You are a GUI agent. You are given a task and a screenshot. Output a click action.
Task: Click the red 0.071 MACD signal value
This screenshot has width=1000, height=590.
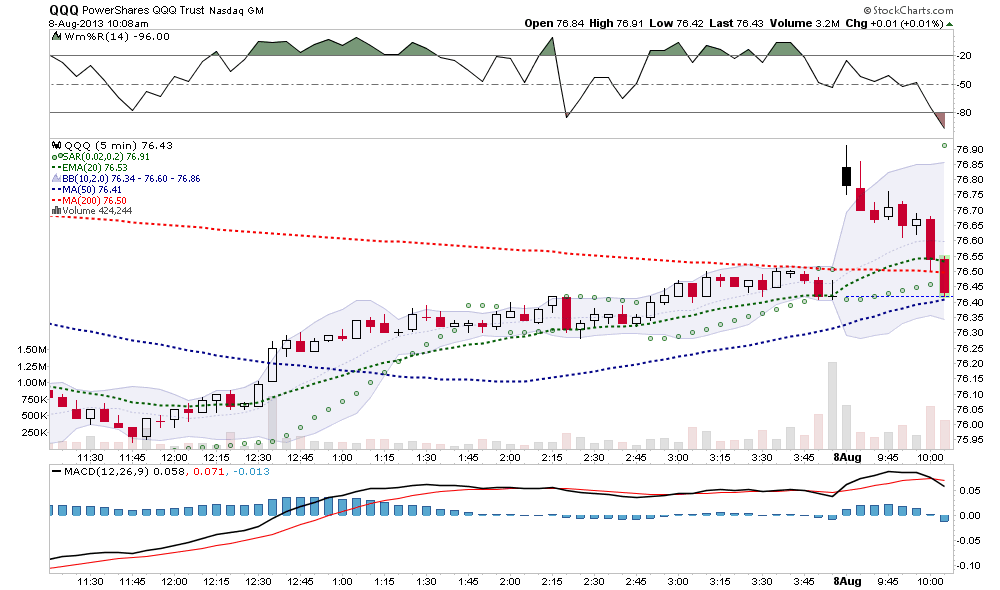point(207,471)
